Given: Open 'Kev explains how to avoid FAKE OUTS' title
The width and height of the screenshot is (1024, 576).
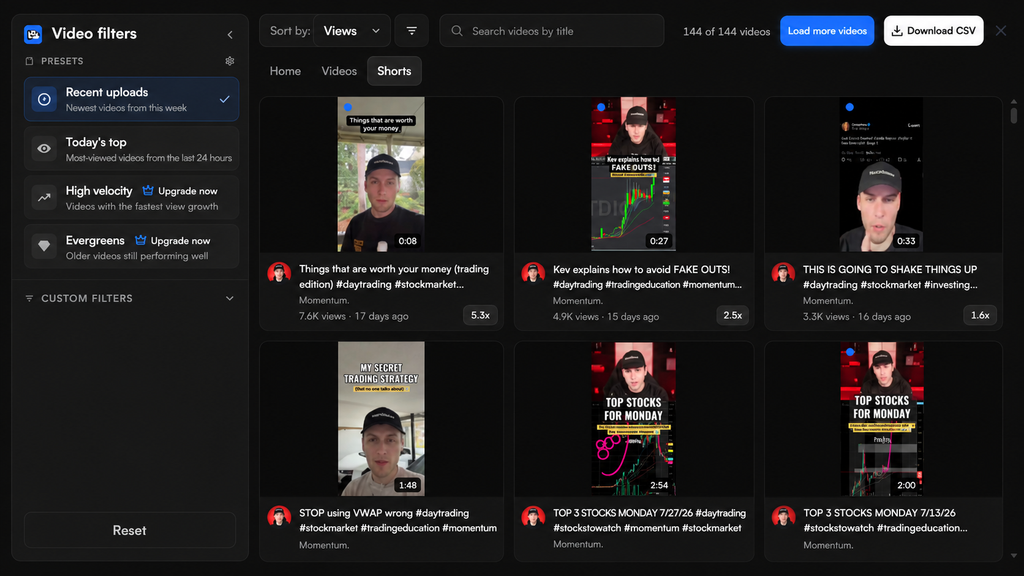Looking at the screenshot, I should coord(647,277).
